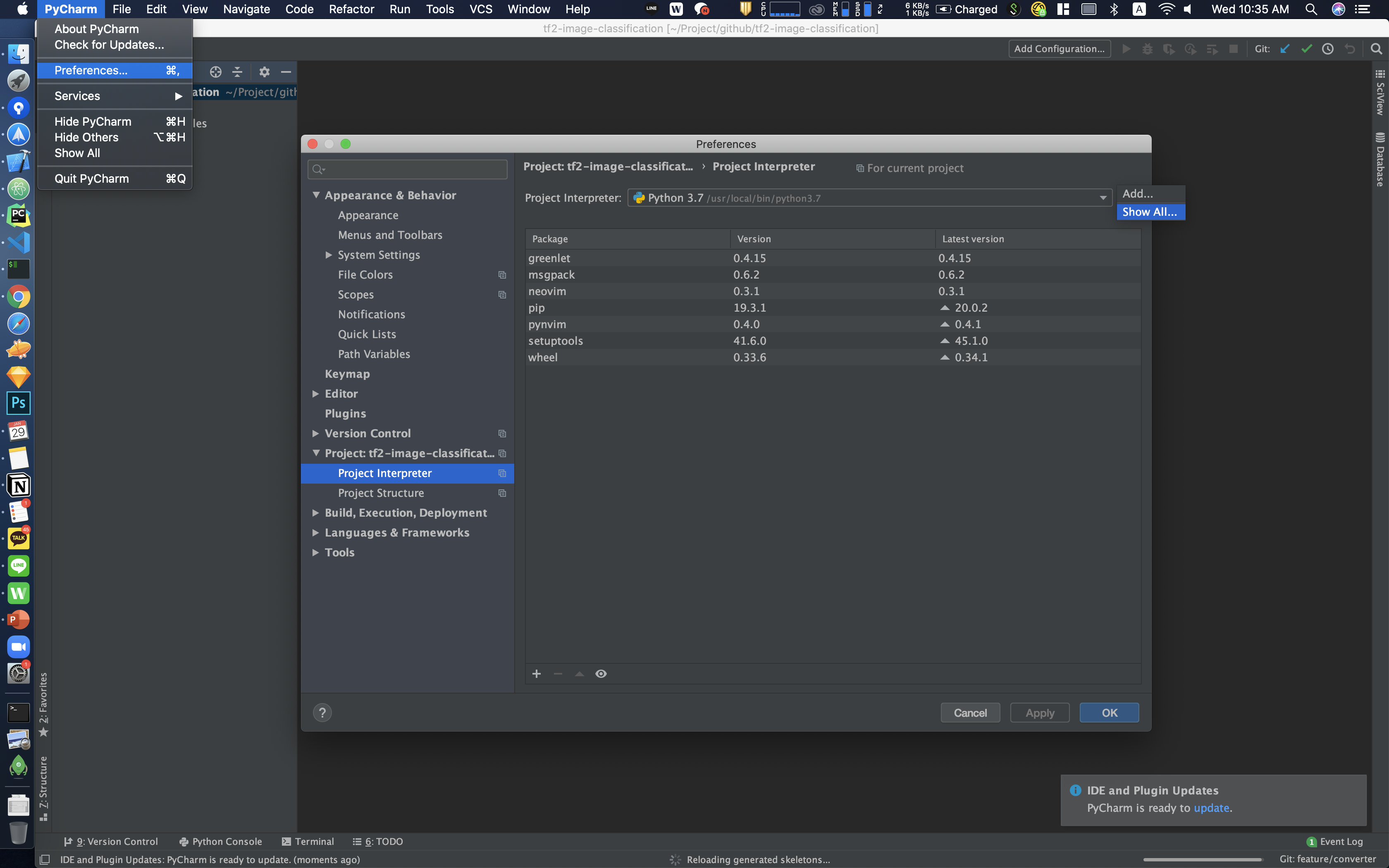This screenshot has width=1389, height=868.
Task: Start the debugger using the bug icon
Action: tap(1148, 49)
